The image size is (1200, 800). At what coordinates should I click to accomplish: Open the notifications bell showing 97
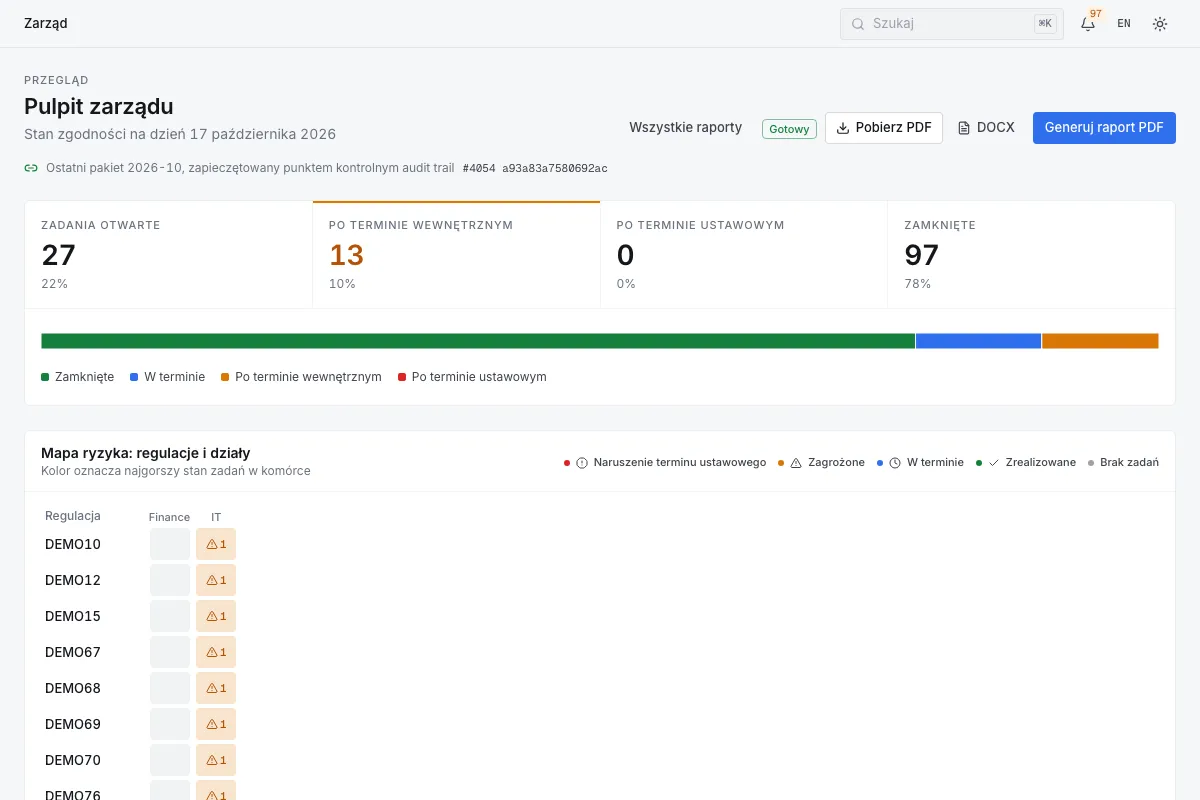(x=1088, y=23)
